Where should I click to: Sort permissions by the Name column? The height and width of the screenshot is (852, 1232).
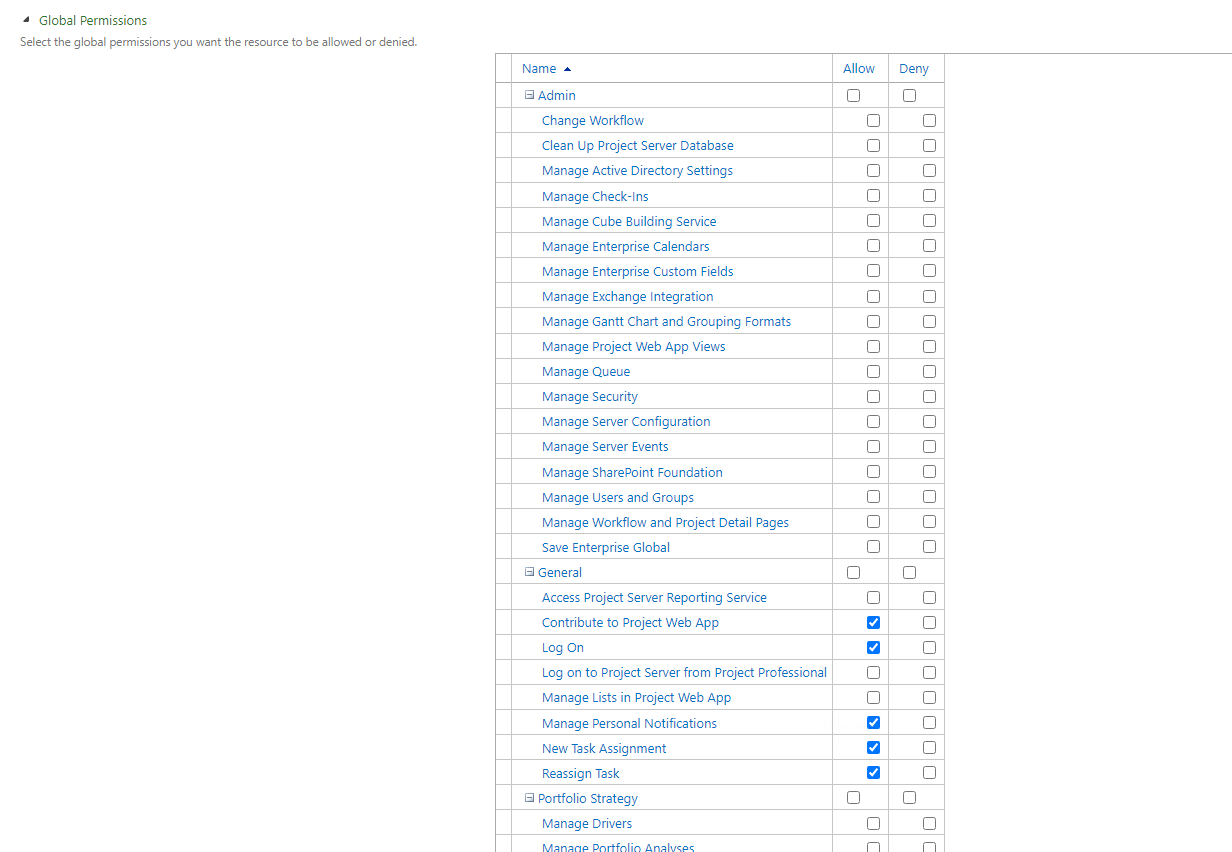pos(539,69)
